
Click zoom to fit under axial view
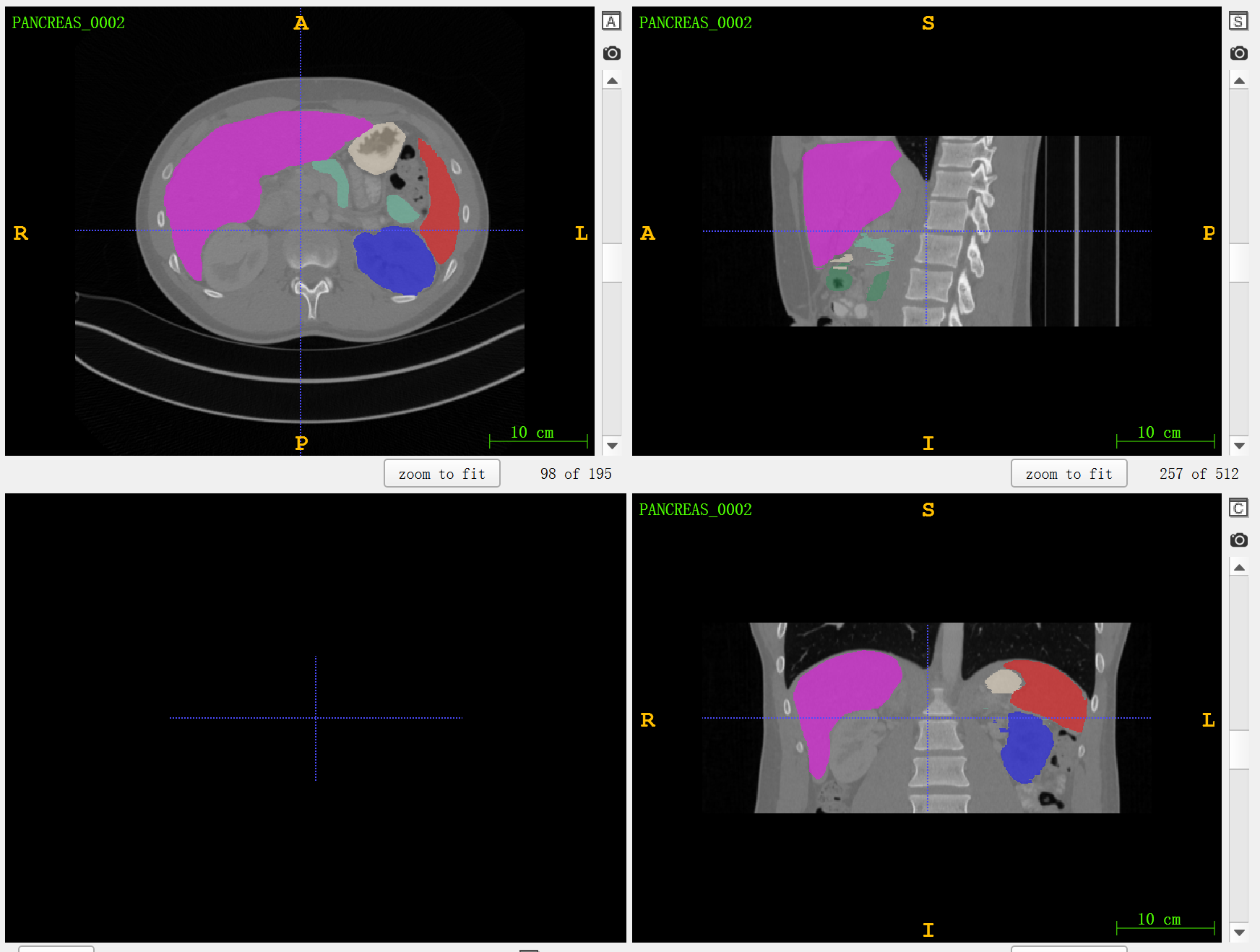click(442, 474)
